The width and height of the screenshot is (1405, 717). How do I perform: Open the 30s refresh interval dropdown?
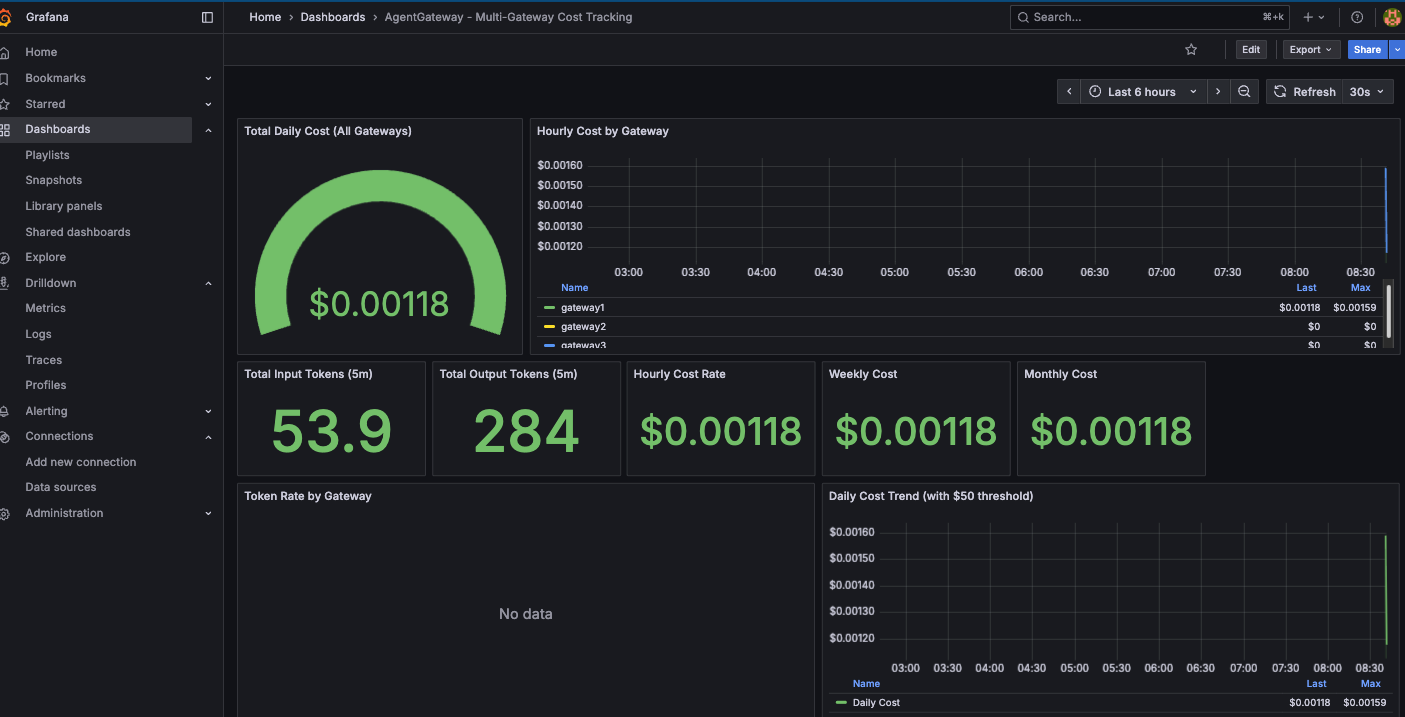click(x=1367, y=92)
